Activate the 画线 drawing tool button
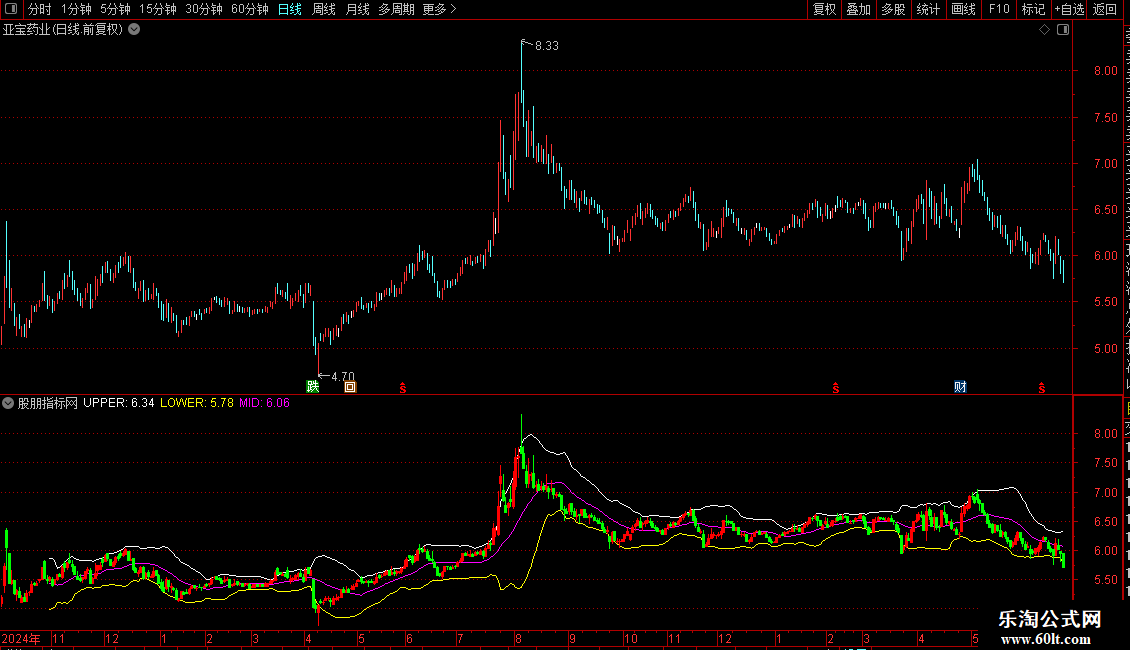This screenshot has height=650, width=1130. click(964, 9)
